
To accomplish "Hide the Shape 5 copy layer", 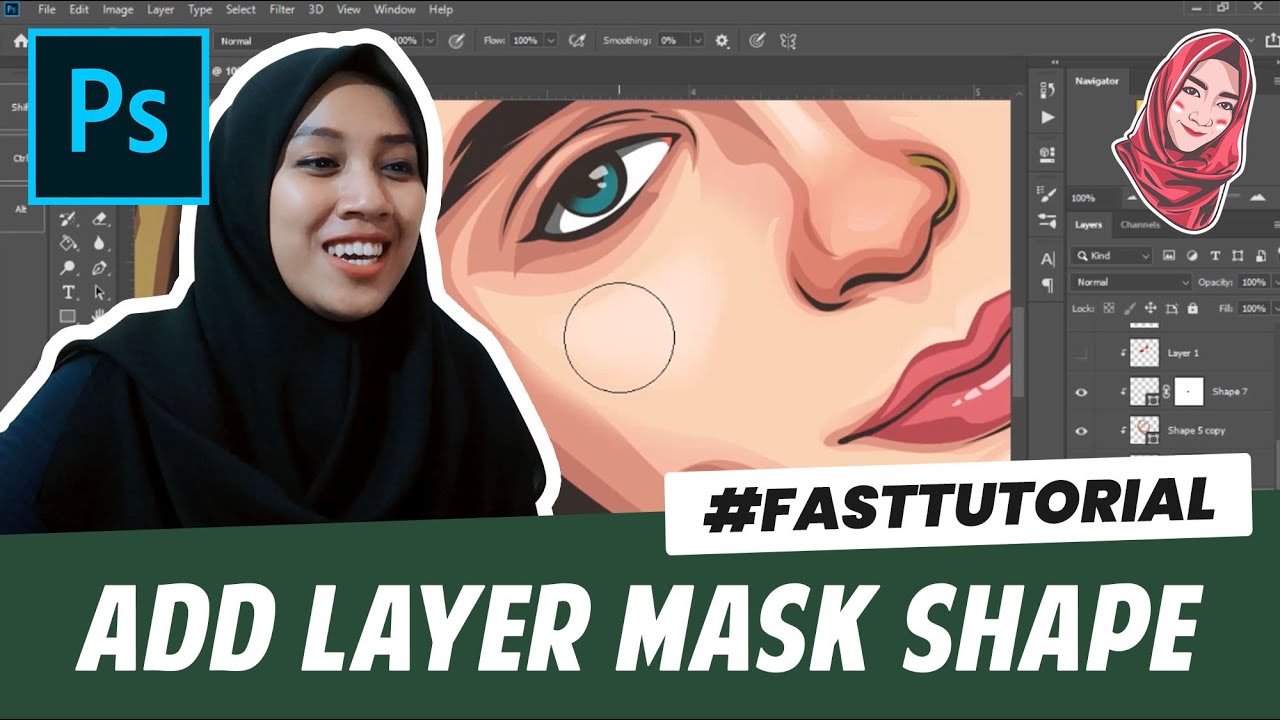I will 1081,431.
